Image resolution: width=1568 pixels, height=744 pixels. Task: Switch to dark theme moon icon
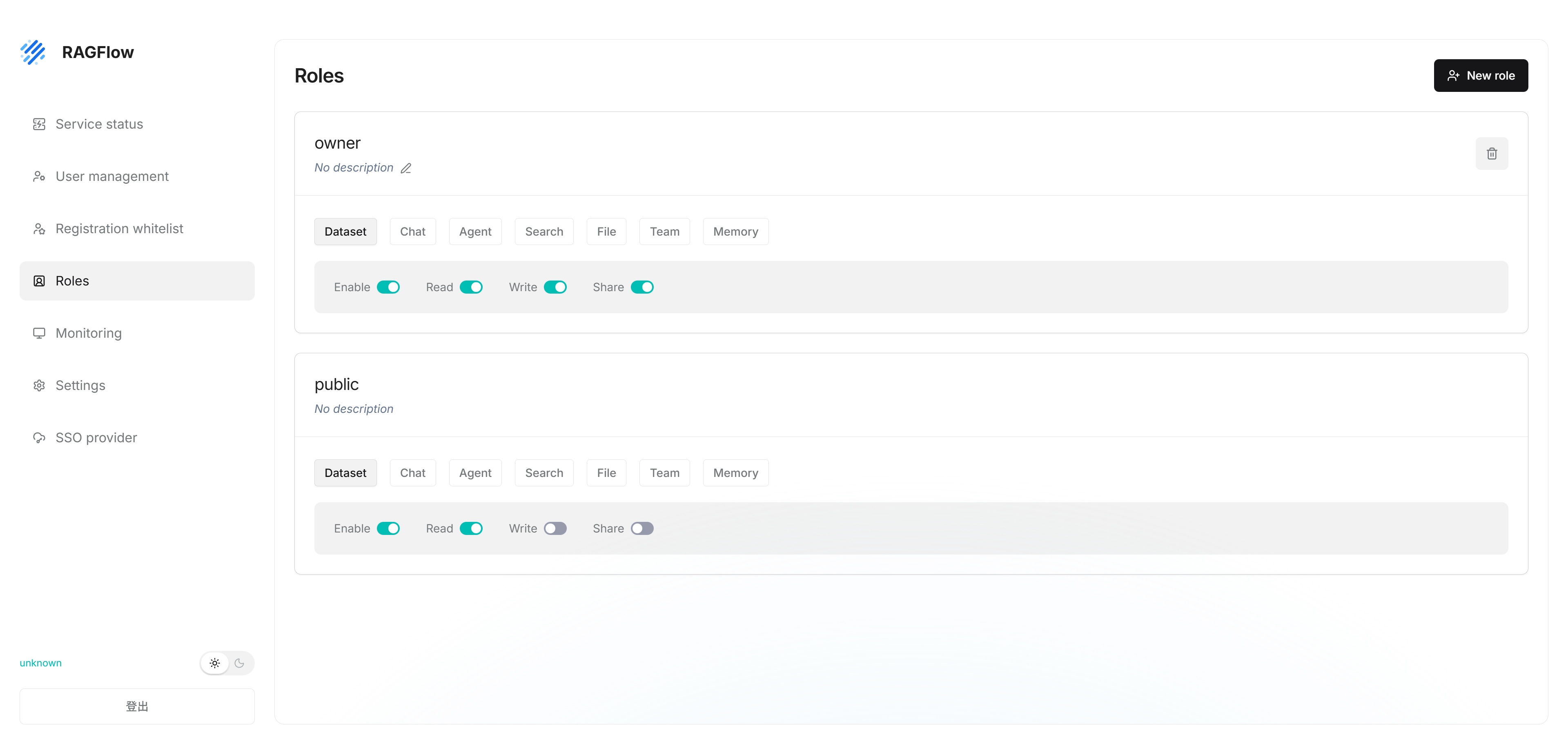239,664
